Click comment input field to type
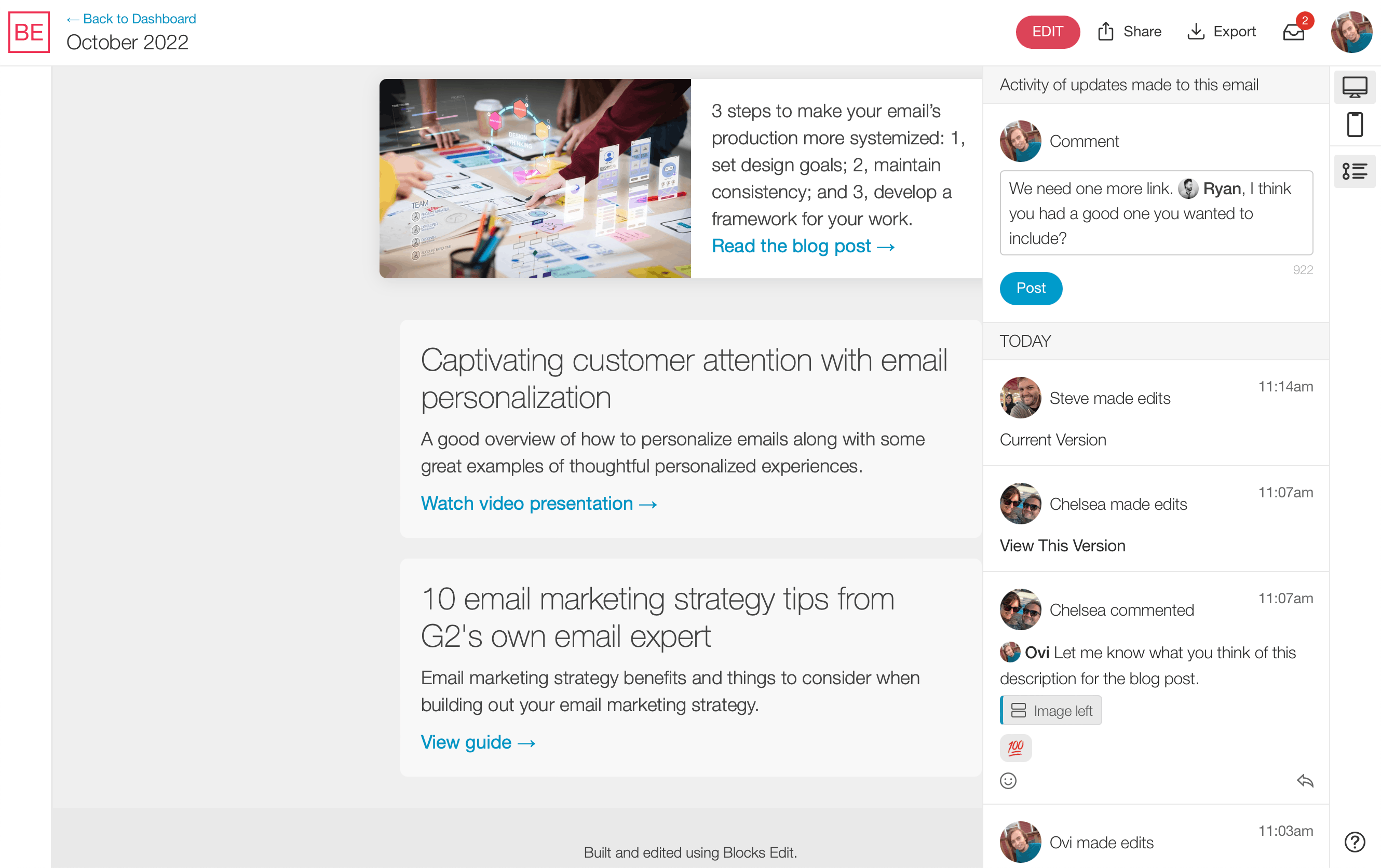This screenshot has height=868, width=1381. (1156, 213)
